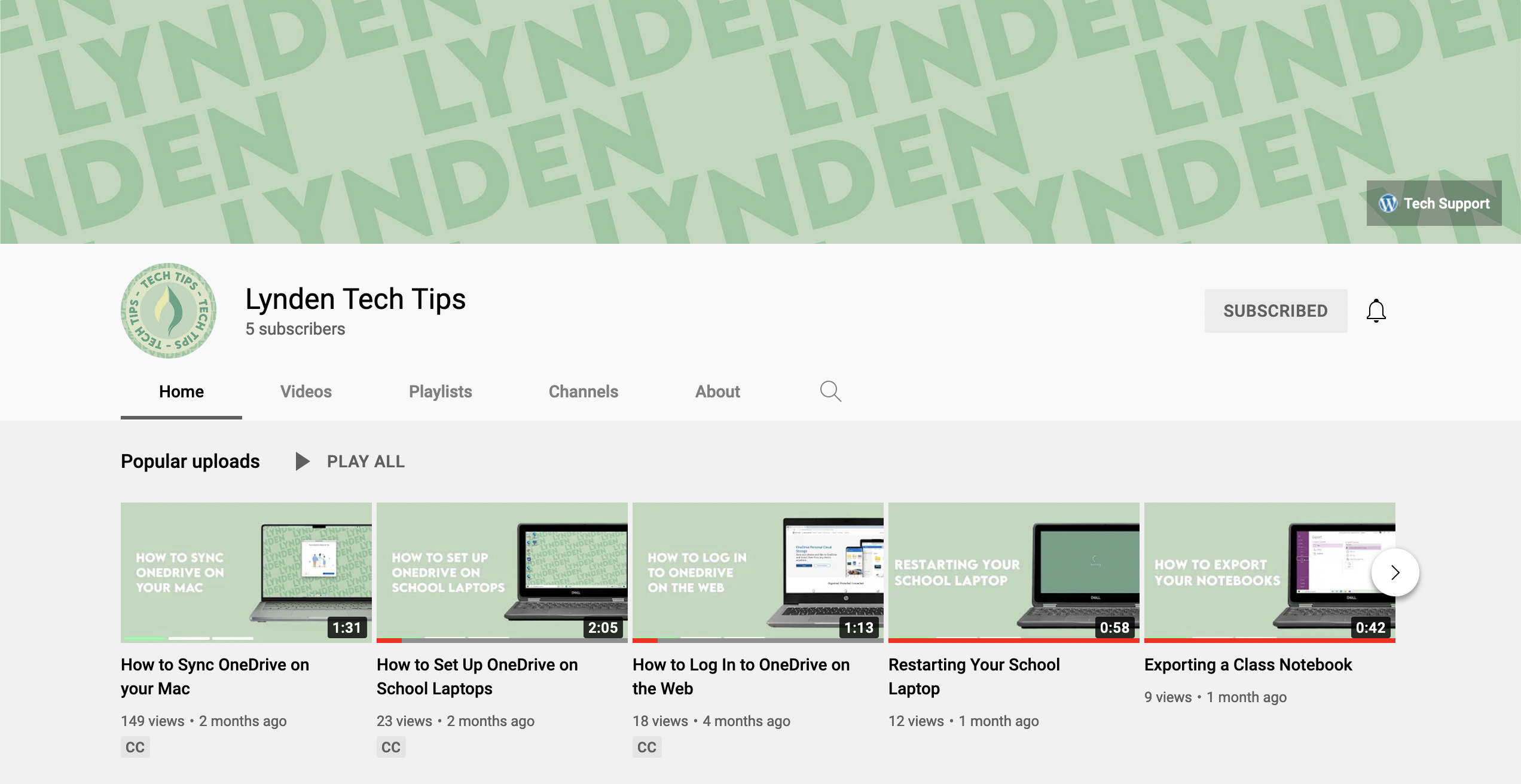This screenshot has height=784, width=1521.
Task: Open the 'How to Sync OneDrive on your Mac' title
Action: [215, 676]
